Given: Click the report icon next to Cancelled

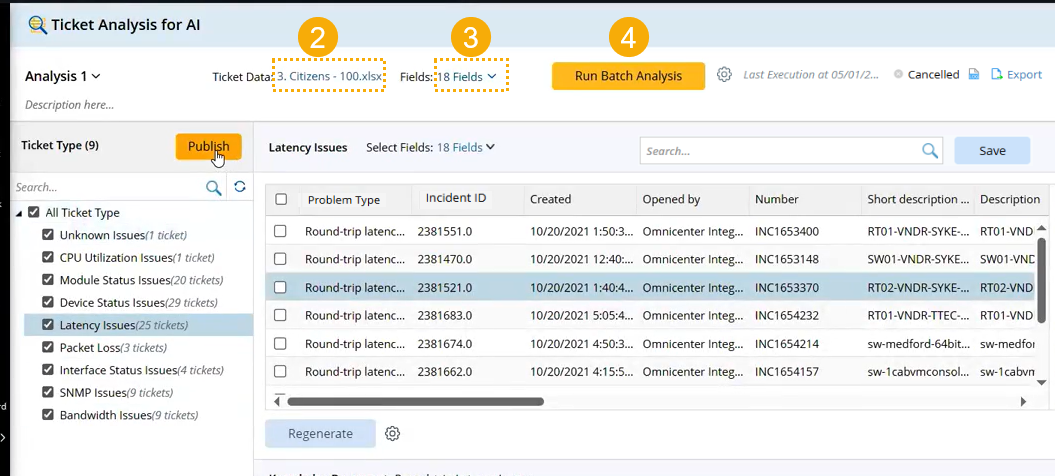Looking at the screenshot, I should [x=973, y=75].
